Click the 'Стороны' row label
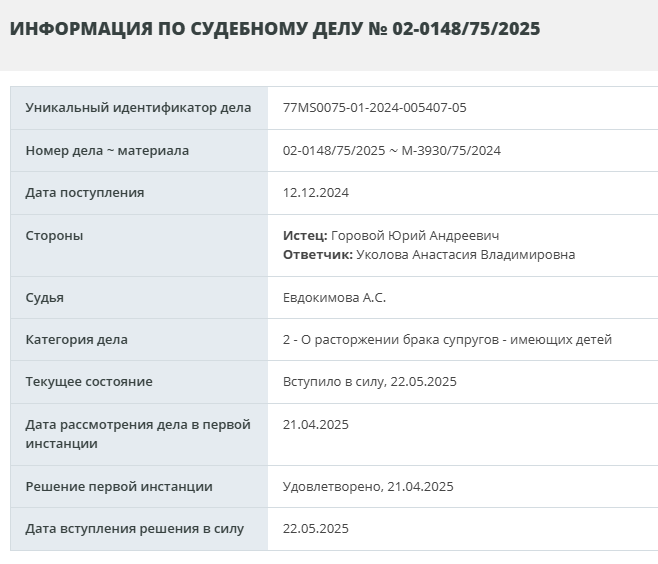This screenshot has width=658, height=564. (x=54, y=236)
